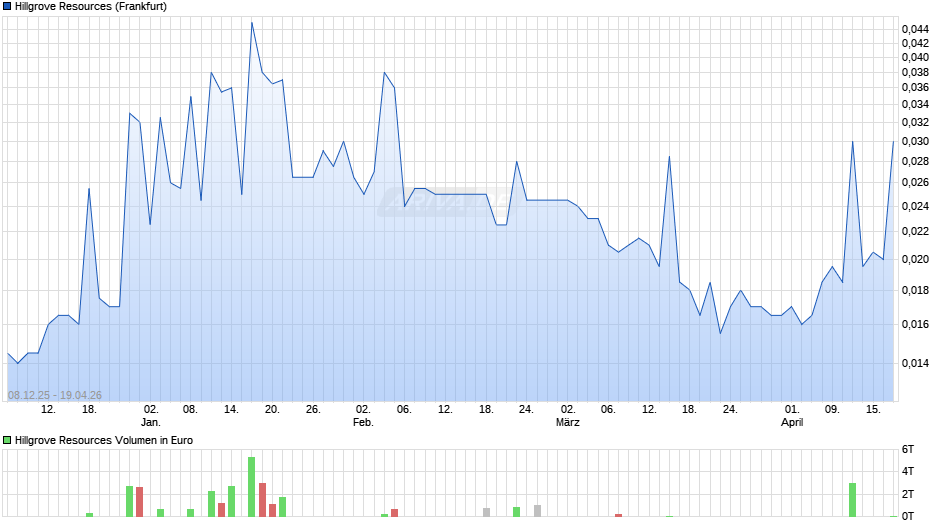Click the 0,040 price axis label
The height and width of the screenshot is (526, 940).
click(915, 58)
